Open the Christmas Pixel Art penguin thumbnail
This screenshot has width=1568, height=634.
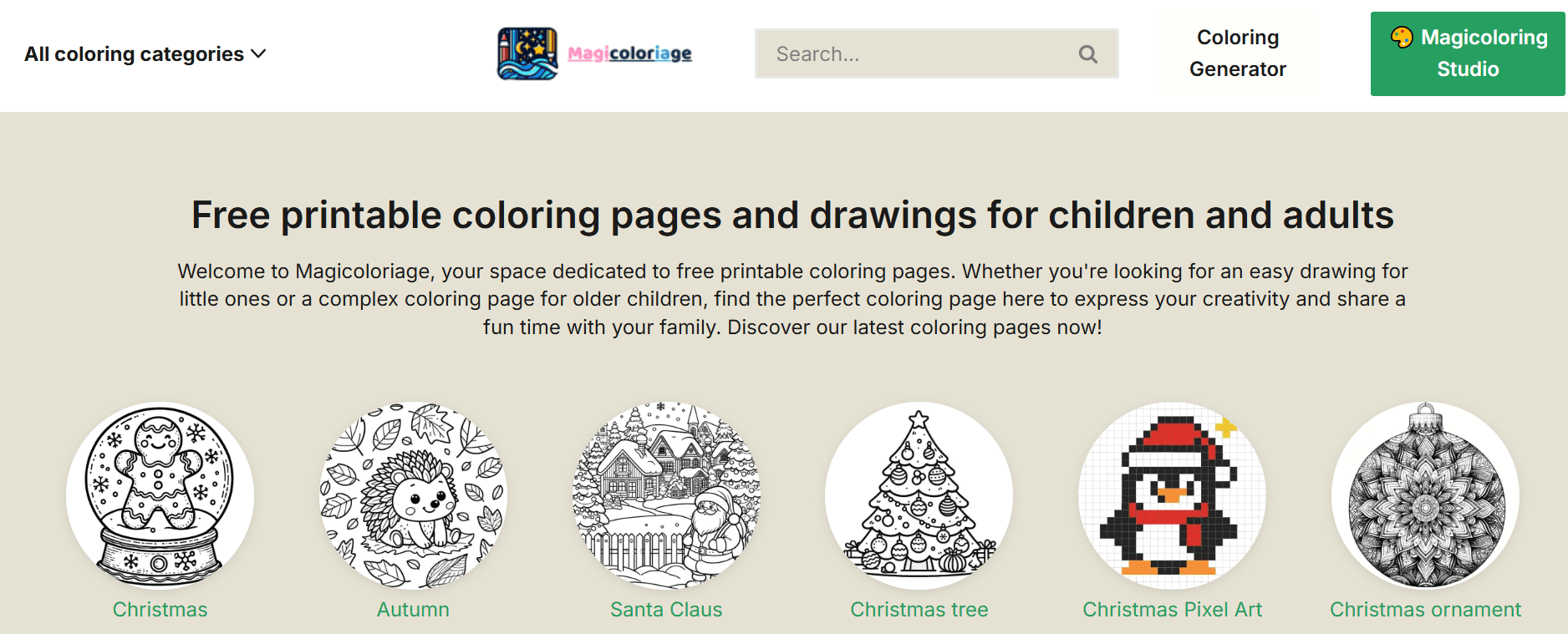(1172, 495)
